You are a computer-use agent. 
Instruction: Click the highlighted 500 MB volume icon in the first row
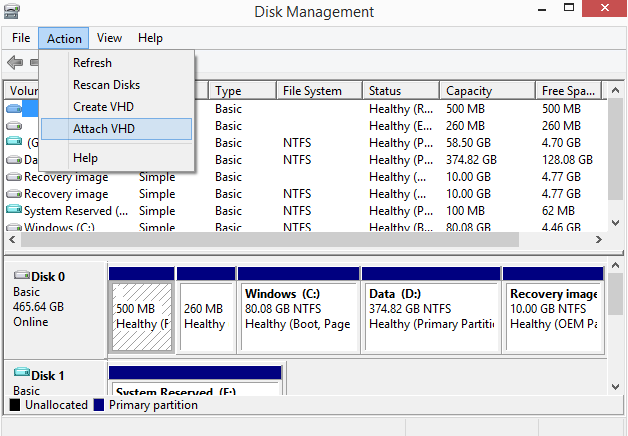pyautogui.click(x=14, y=108)
